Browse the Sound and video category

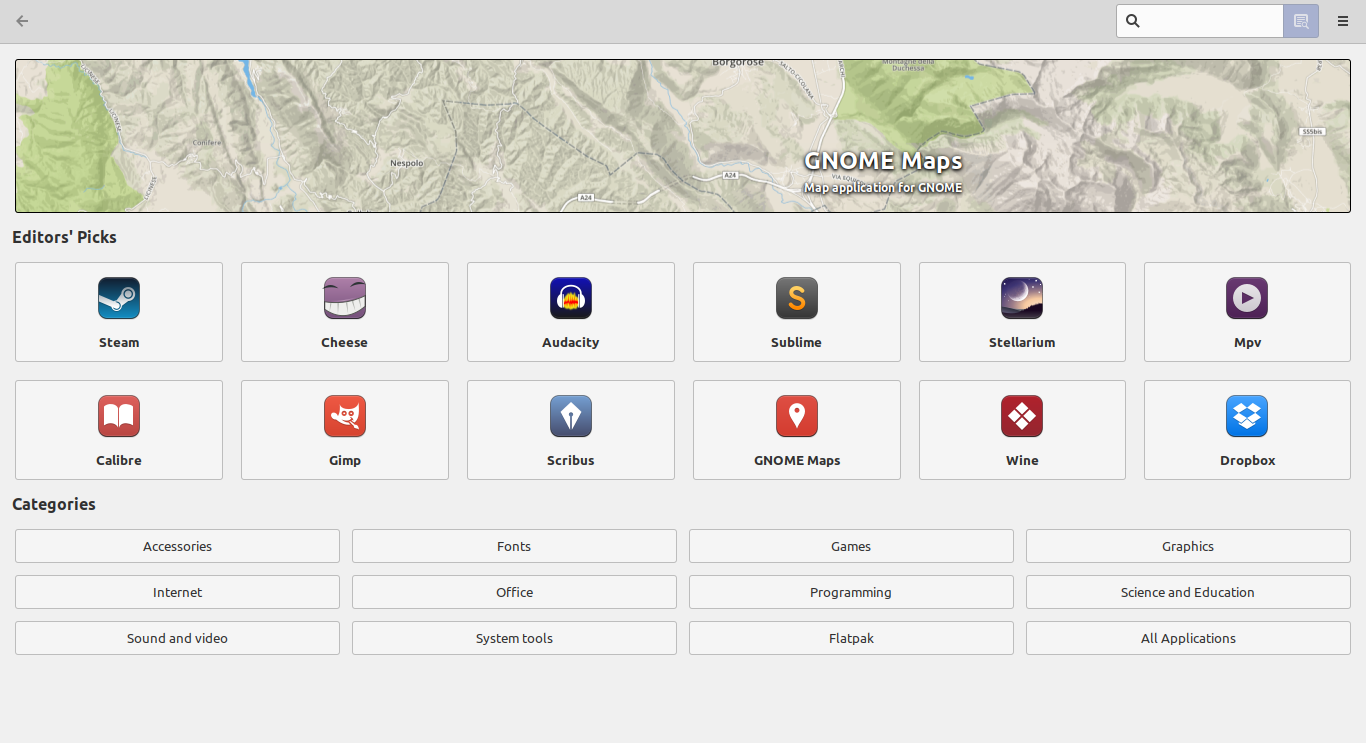[177, 638]
